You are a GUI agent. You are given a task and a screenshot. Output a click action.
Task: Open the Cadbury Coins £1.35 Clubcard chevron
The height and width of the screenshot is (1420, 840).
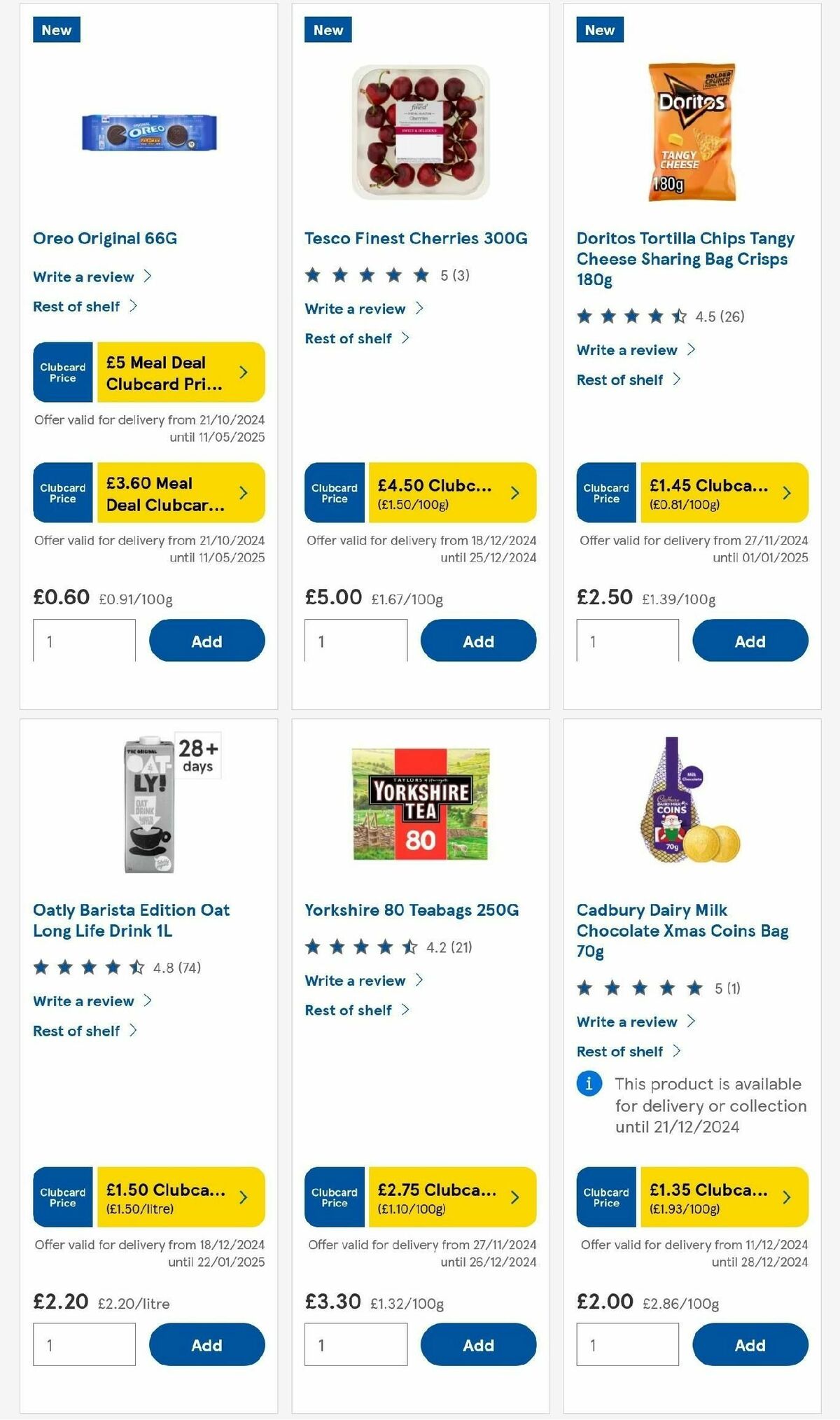[x=787, y=1197]
